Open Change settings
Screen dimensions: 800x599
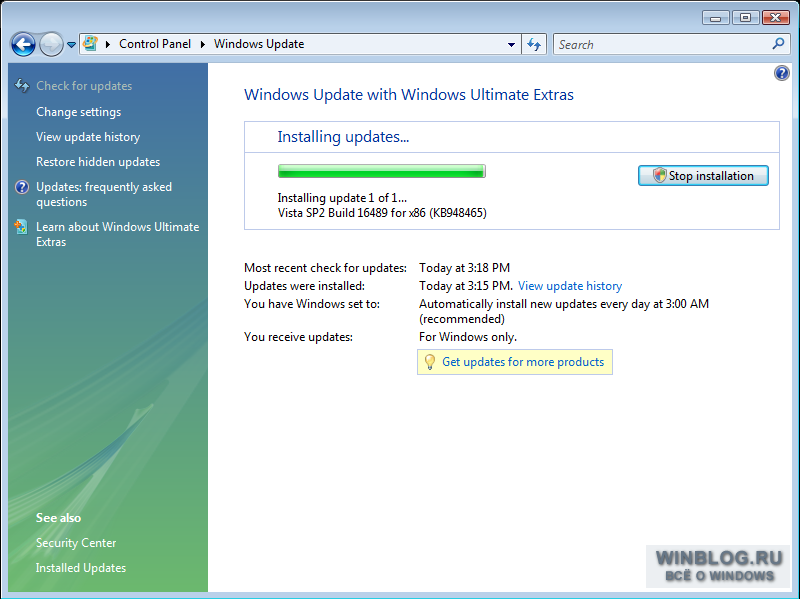79,112
